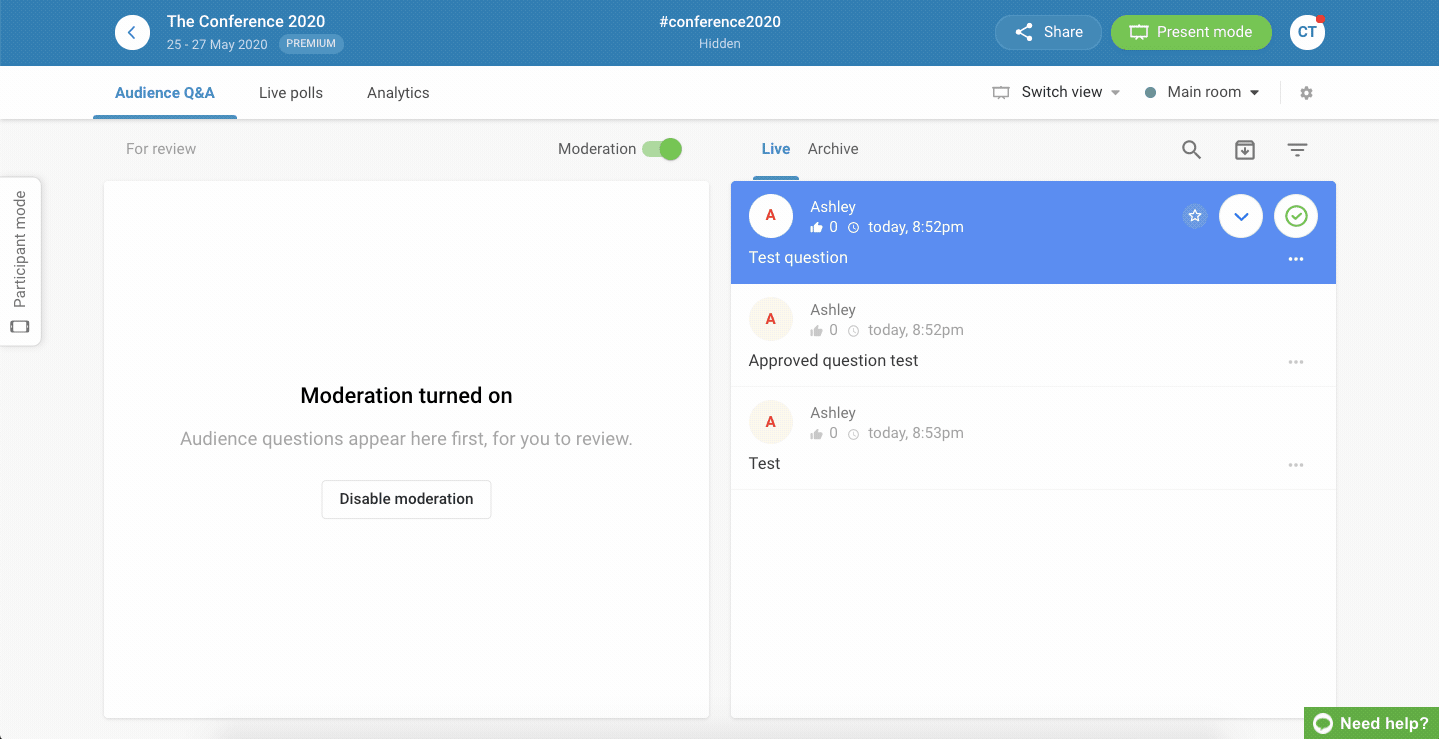Switch to the Live polls tab
Screen dimensions: 1439x739
291,93
